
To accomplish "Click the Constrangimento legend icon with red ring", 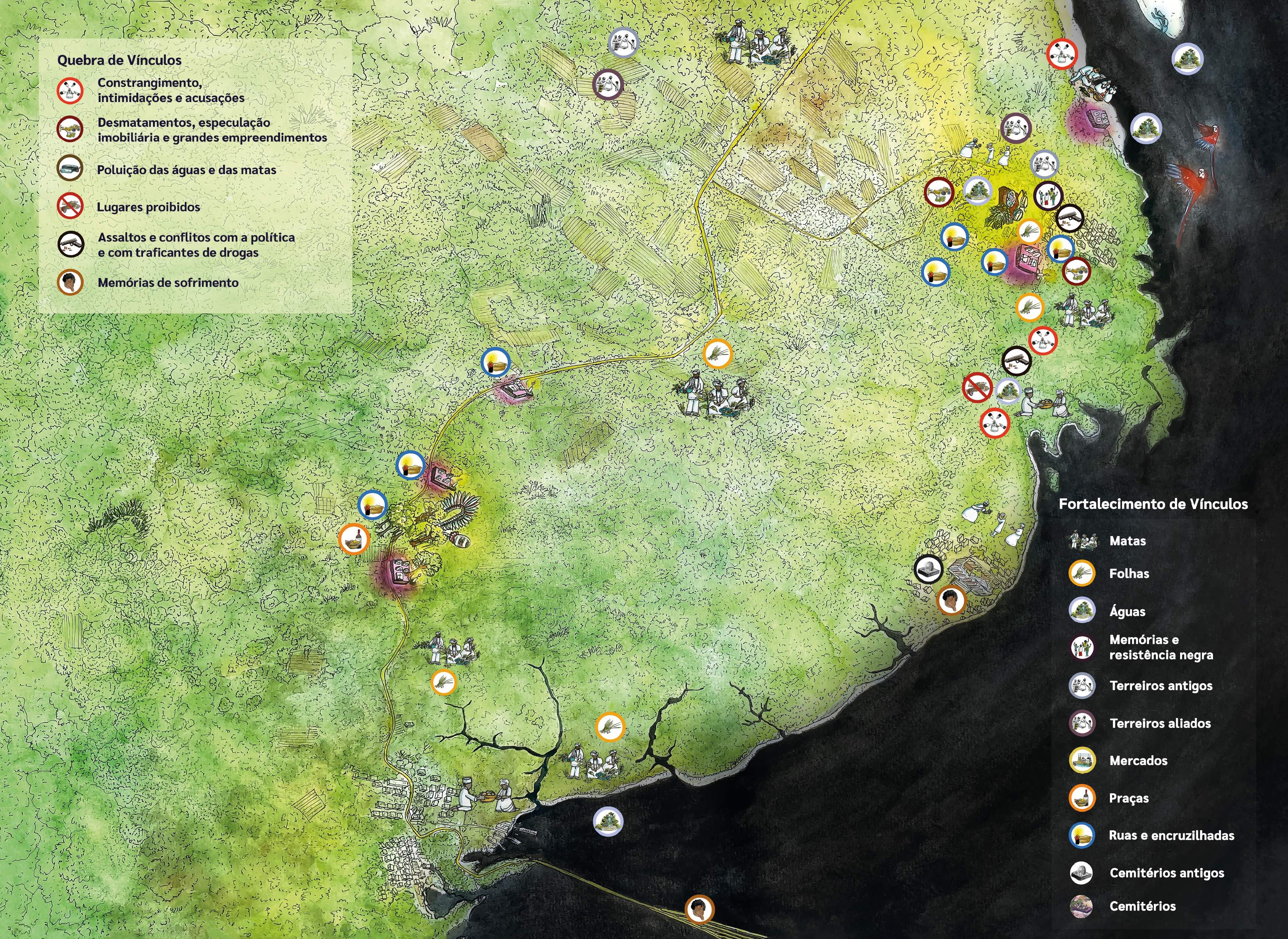I will pos(71,90).
